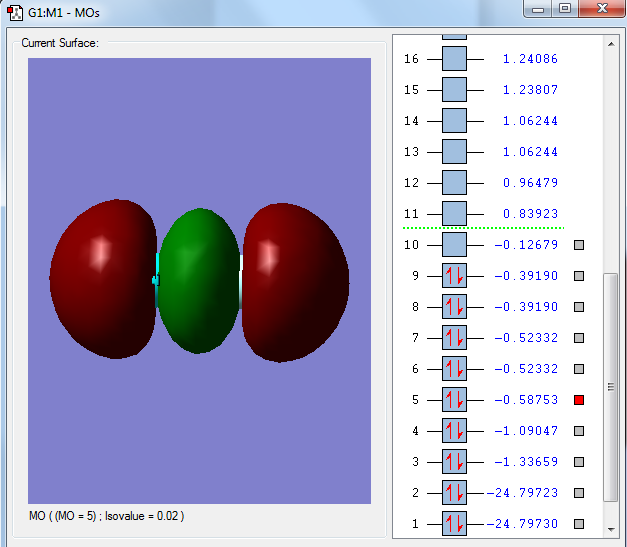Click scrollbar up arrow in orbital list
The image size is (627, 547).
tap(611, 44)
